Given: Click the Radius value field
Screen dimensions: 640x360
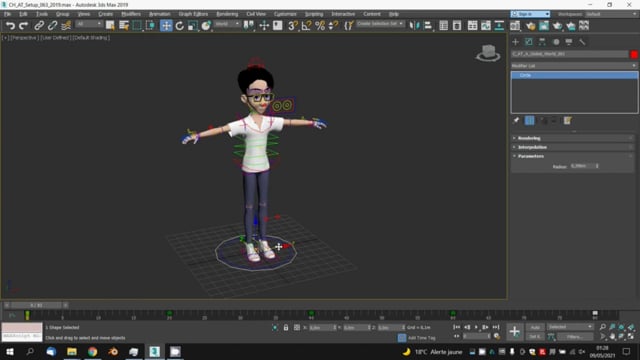Looking at the screenshot, I should click(x=582, y=166).
